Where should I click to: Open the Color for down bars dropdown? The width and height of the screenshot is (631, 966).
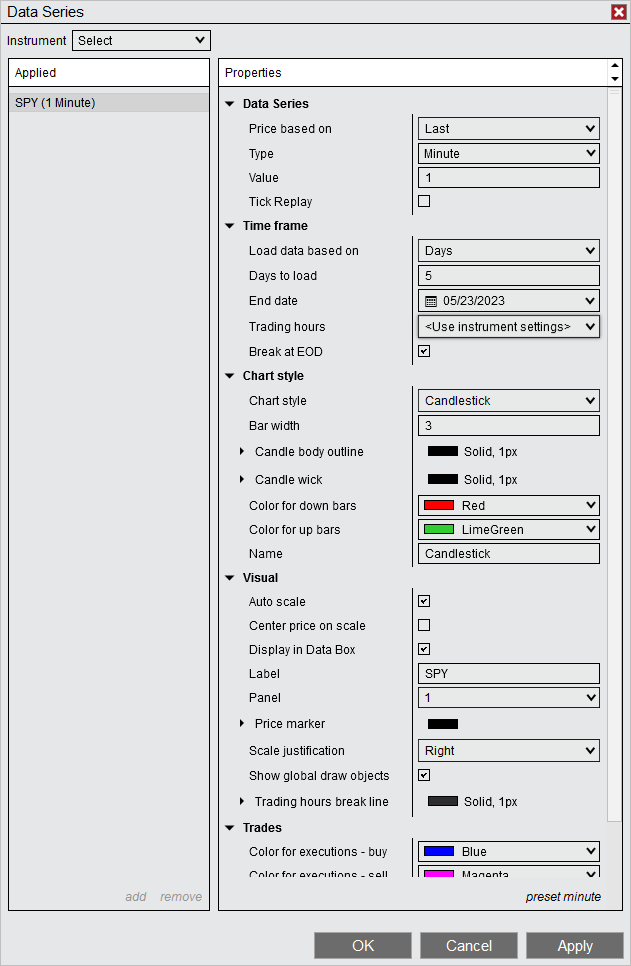(x=508, y=505)
